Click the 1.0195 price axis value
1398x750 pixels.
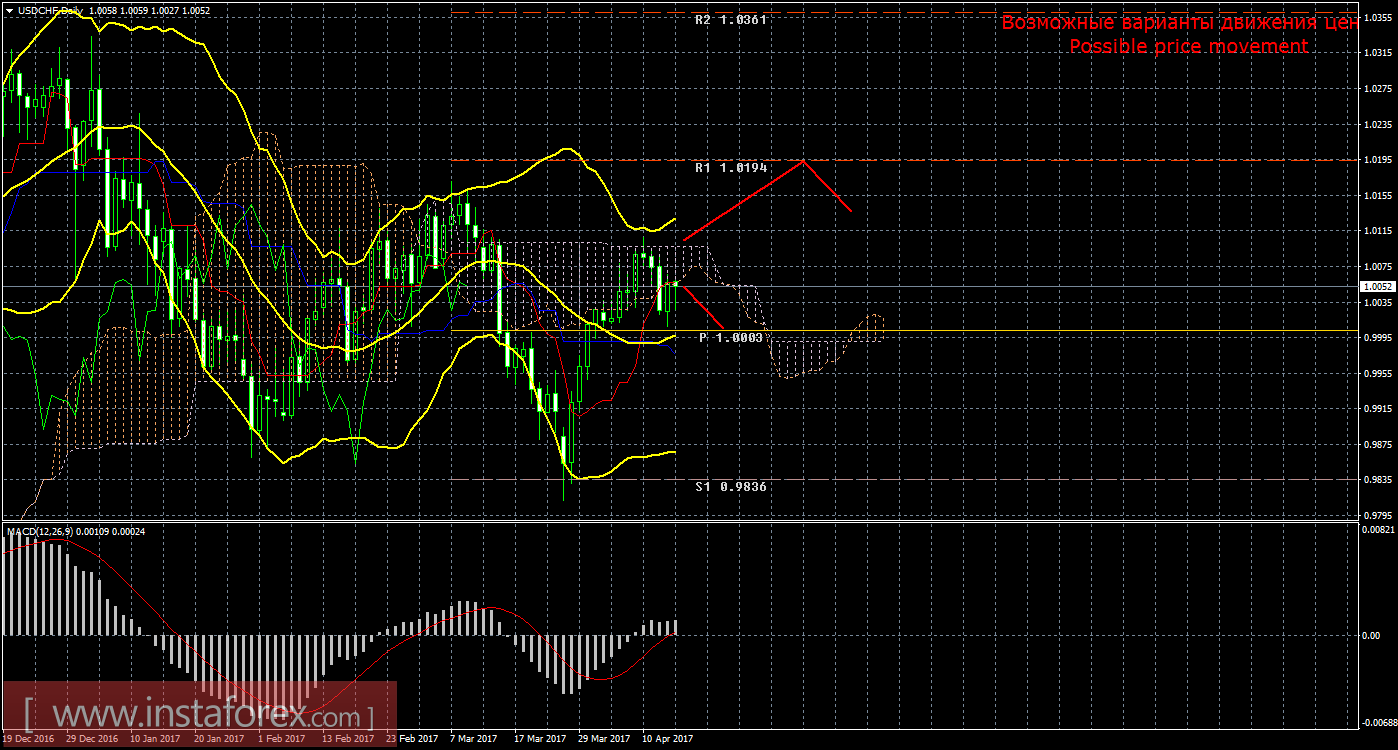coord(1378,161)
